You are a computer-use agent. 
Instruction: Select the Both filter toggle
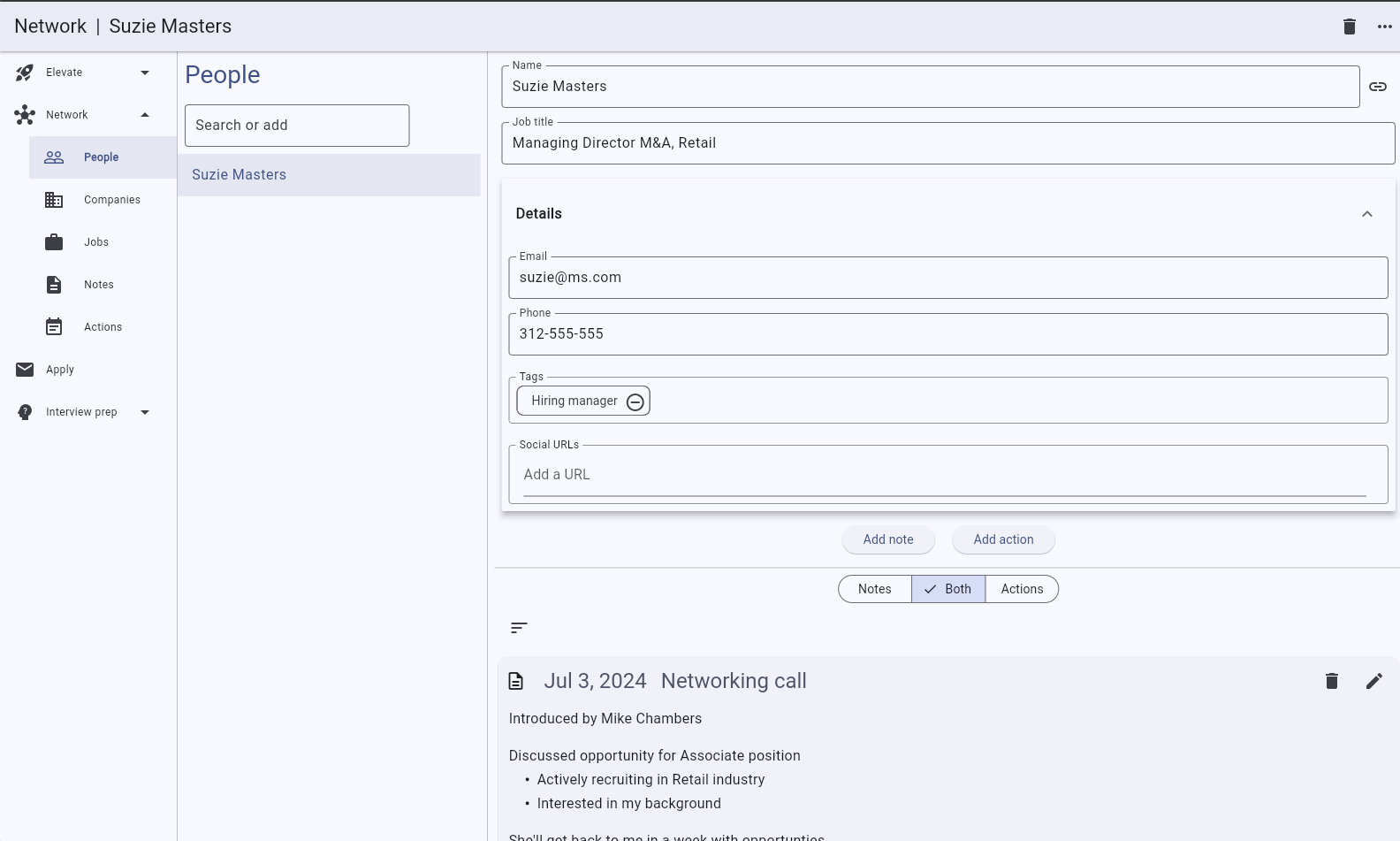tap(948, 589)
